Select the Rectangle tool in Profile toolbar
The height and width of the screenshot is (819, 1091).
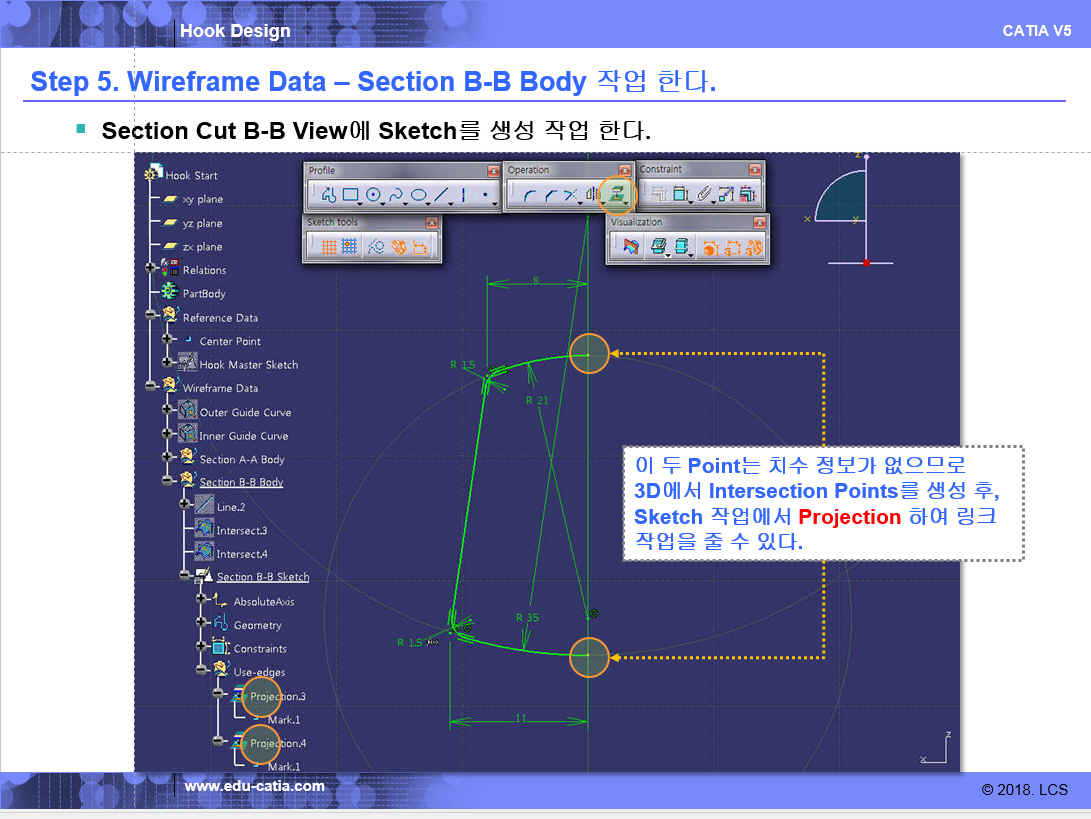point(350,195)
